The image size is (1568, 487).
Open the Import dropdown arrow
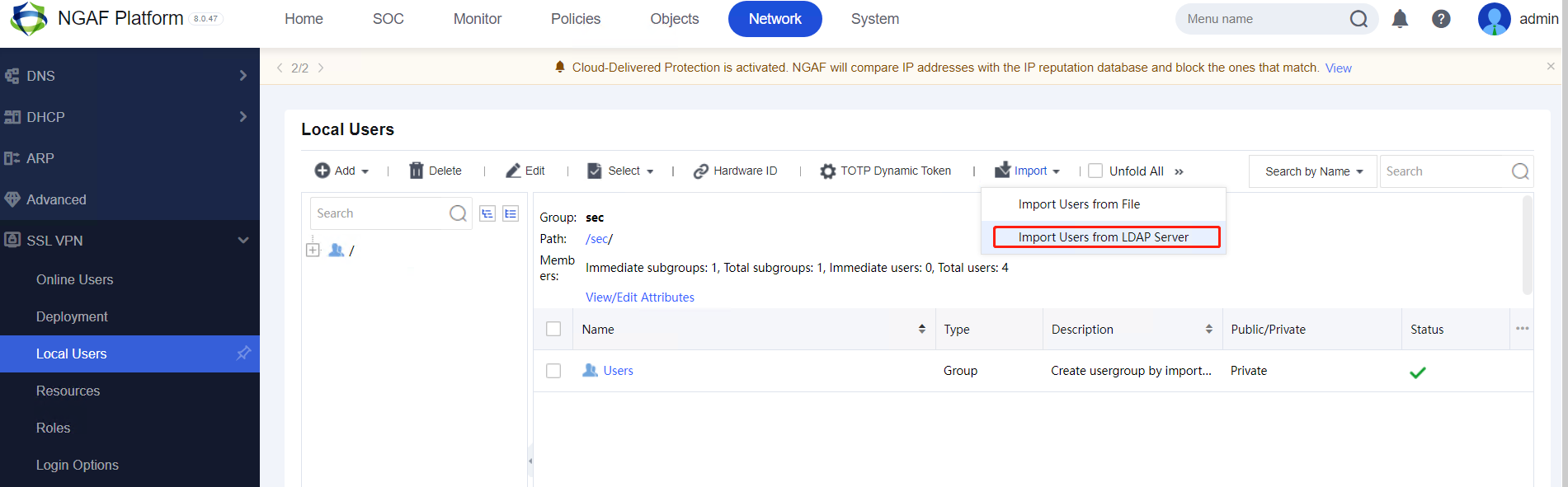(x=1057, y=171)
